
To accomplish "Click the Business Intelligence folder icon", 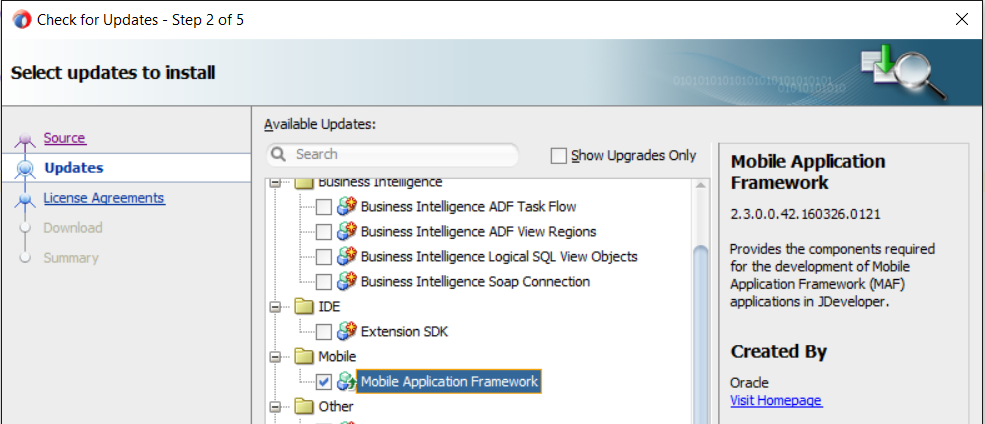I will 304,183.
